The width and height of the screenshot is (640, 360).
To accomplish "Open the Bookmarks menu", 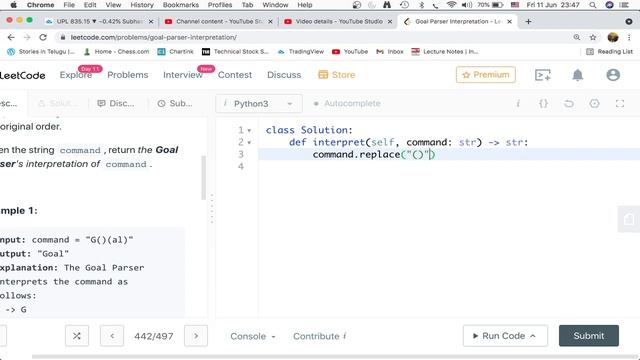I will pos(180,5).
